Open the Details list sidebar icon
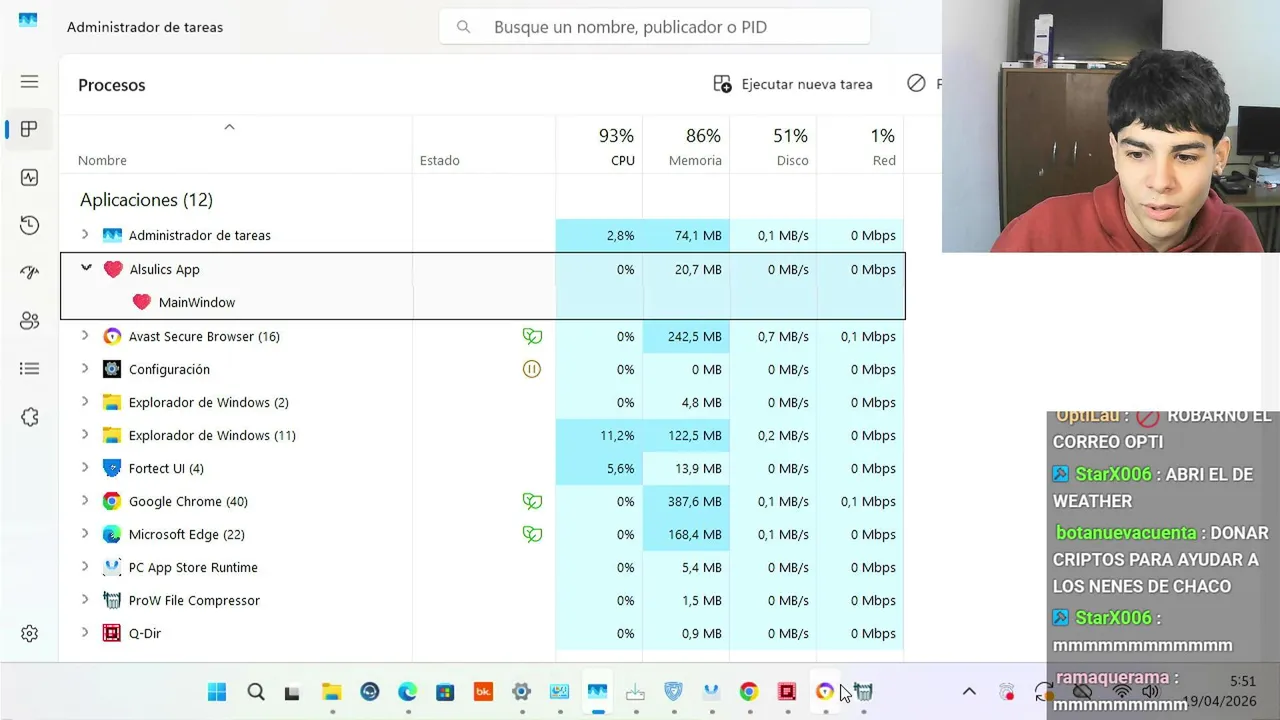This screenshot has height=720, width=1280. click(x=29, y=369)
